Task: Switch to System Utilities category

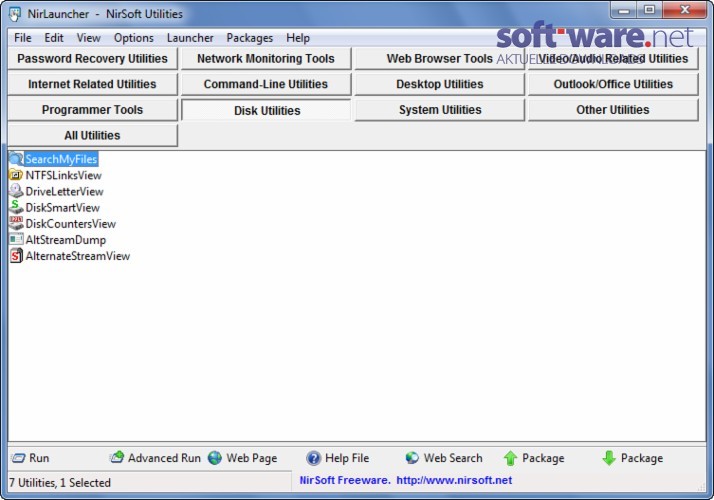Action: click(439, 110)
